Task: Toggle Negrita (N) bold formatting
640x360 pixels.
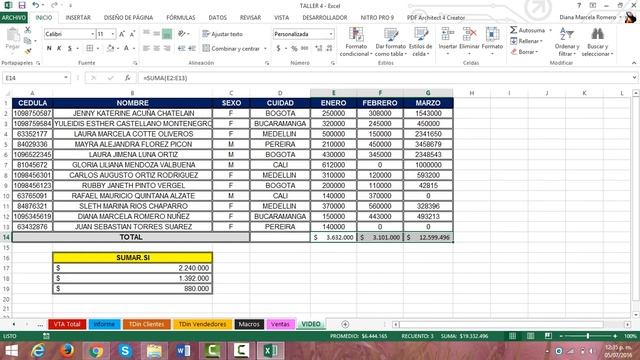Action: [49, 48]
